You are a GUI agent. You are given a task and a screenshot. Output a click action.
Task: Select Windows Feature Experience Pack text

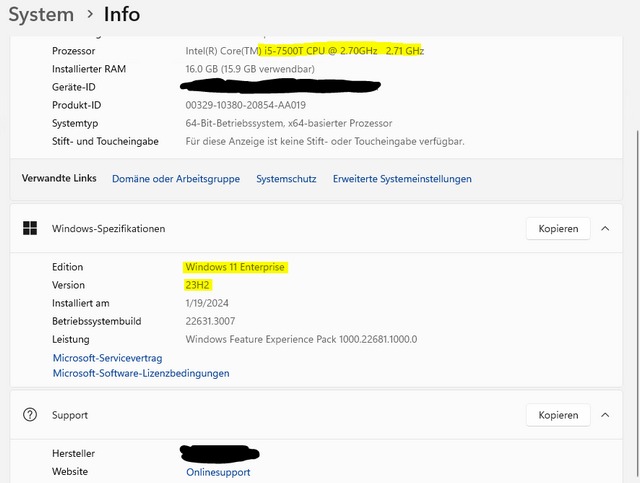301,339
